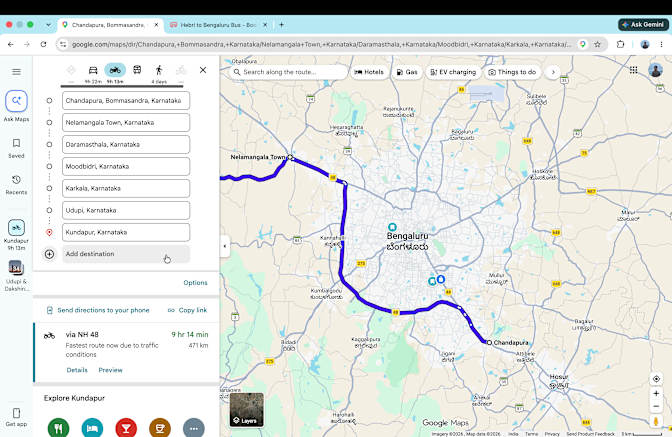
Task: Select motorcycle travel mode
Action: click(x=115, y=70)
